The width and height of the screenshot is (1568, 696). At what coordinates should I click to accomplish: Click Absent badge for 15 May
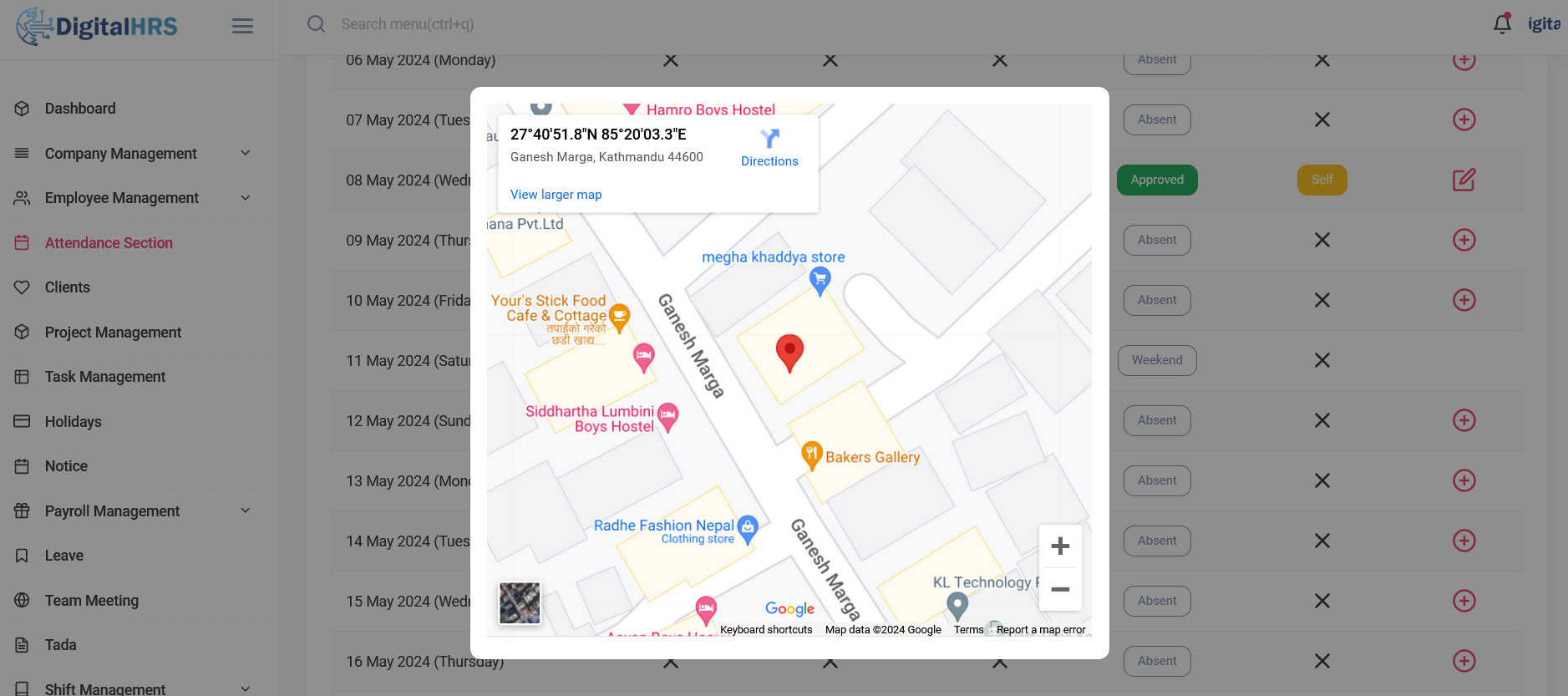pos(1157,601)
